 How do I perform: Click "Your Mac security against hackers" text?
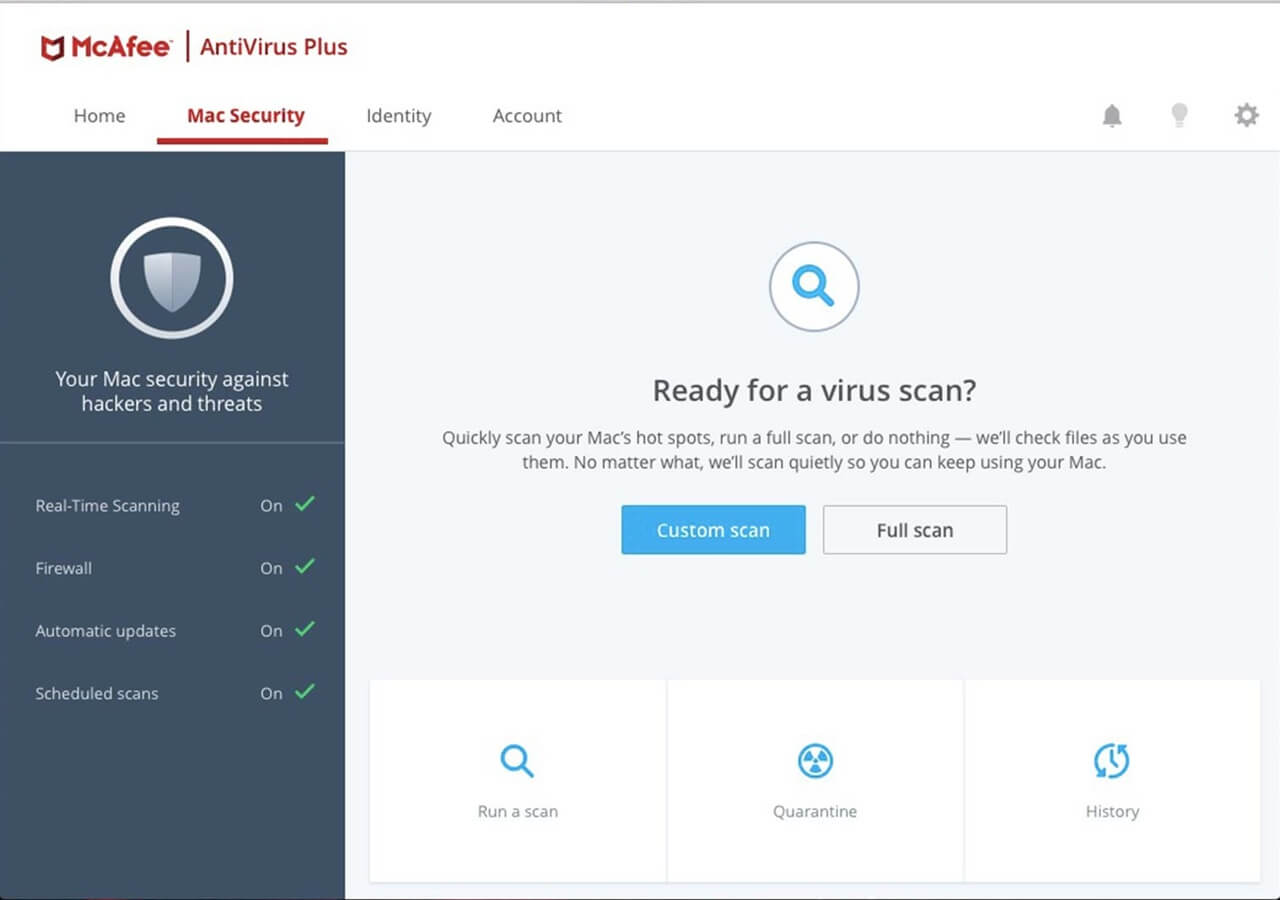click(x=172, y=391)
